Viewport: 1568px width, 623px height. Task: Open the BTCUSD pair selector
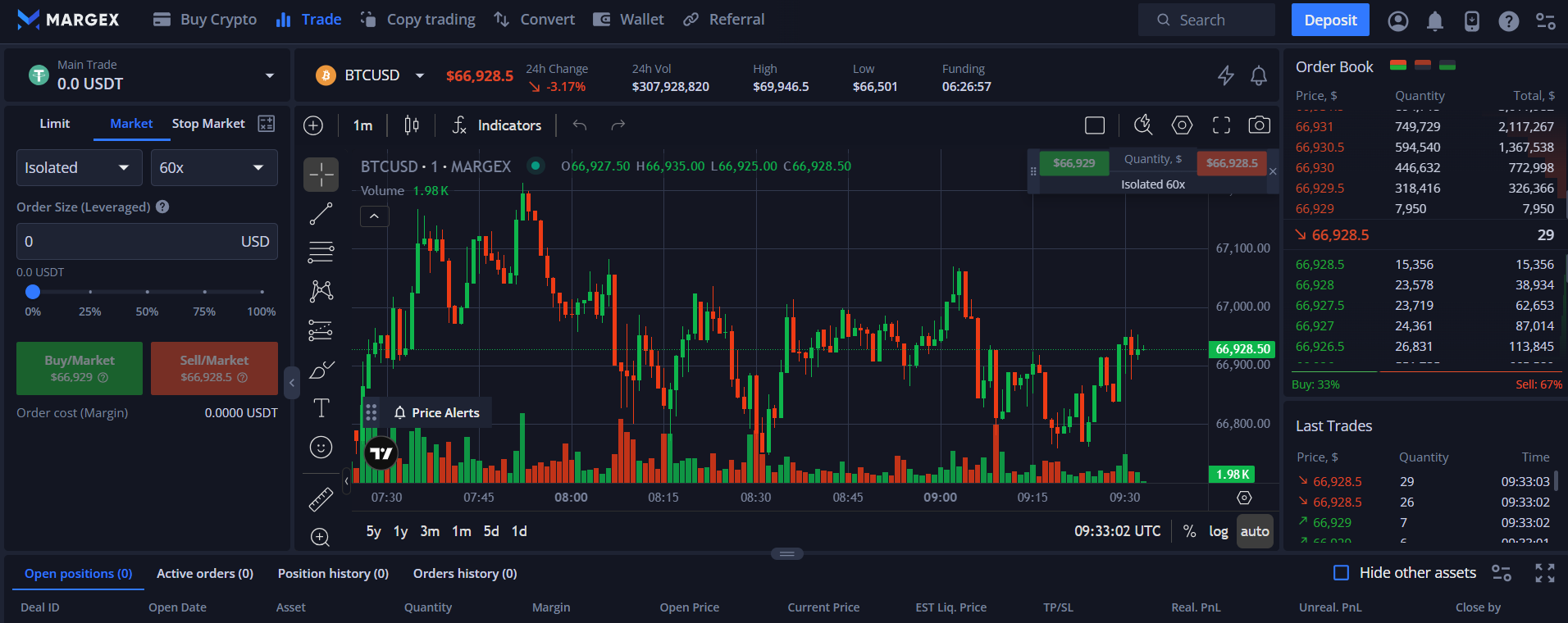(x=371, y=75)
